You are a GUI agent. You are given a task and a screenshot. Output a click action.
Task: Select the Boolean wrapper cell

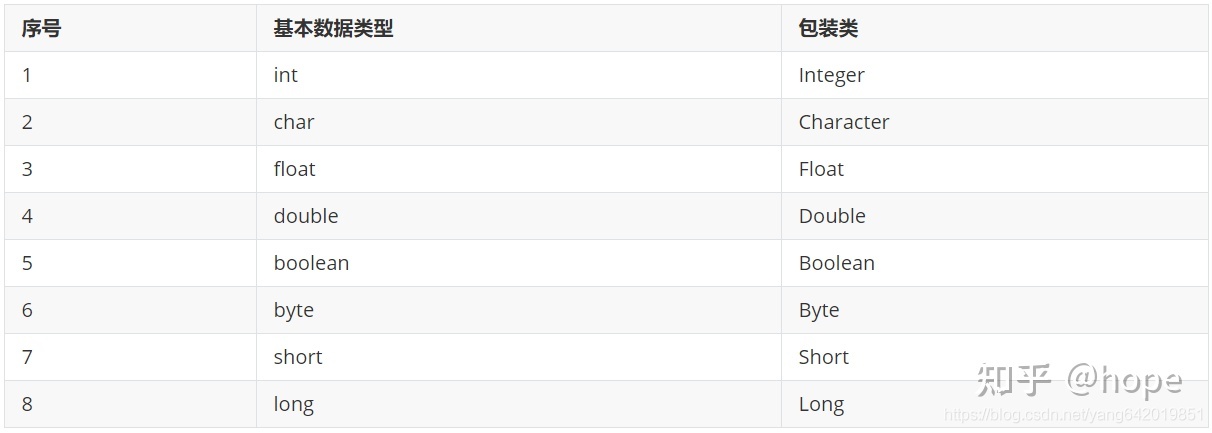(836, 263)
